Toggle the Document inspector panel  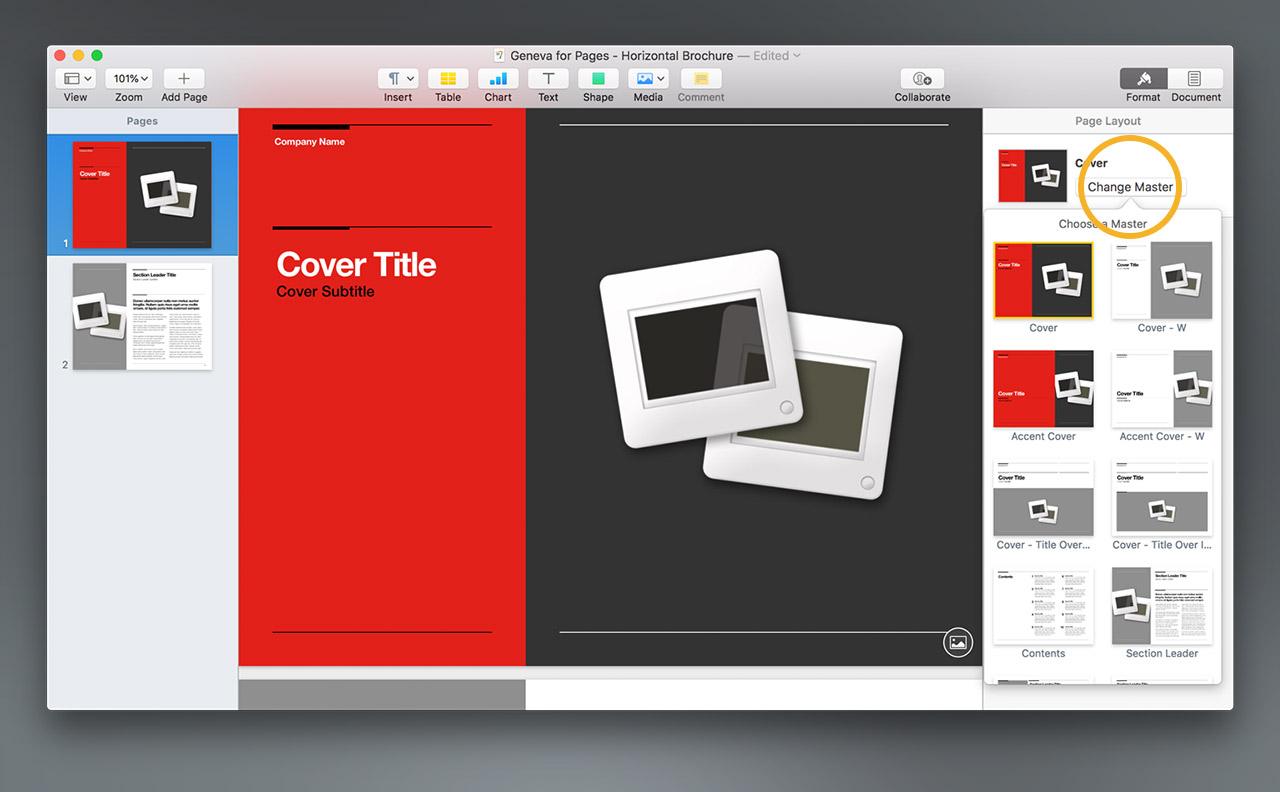click(x=1195, y=79)
